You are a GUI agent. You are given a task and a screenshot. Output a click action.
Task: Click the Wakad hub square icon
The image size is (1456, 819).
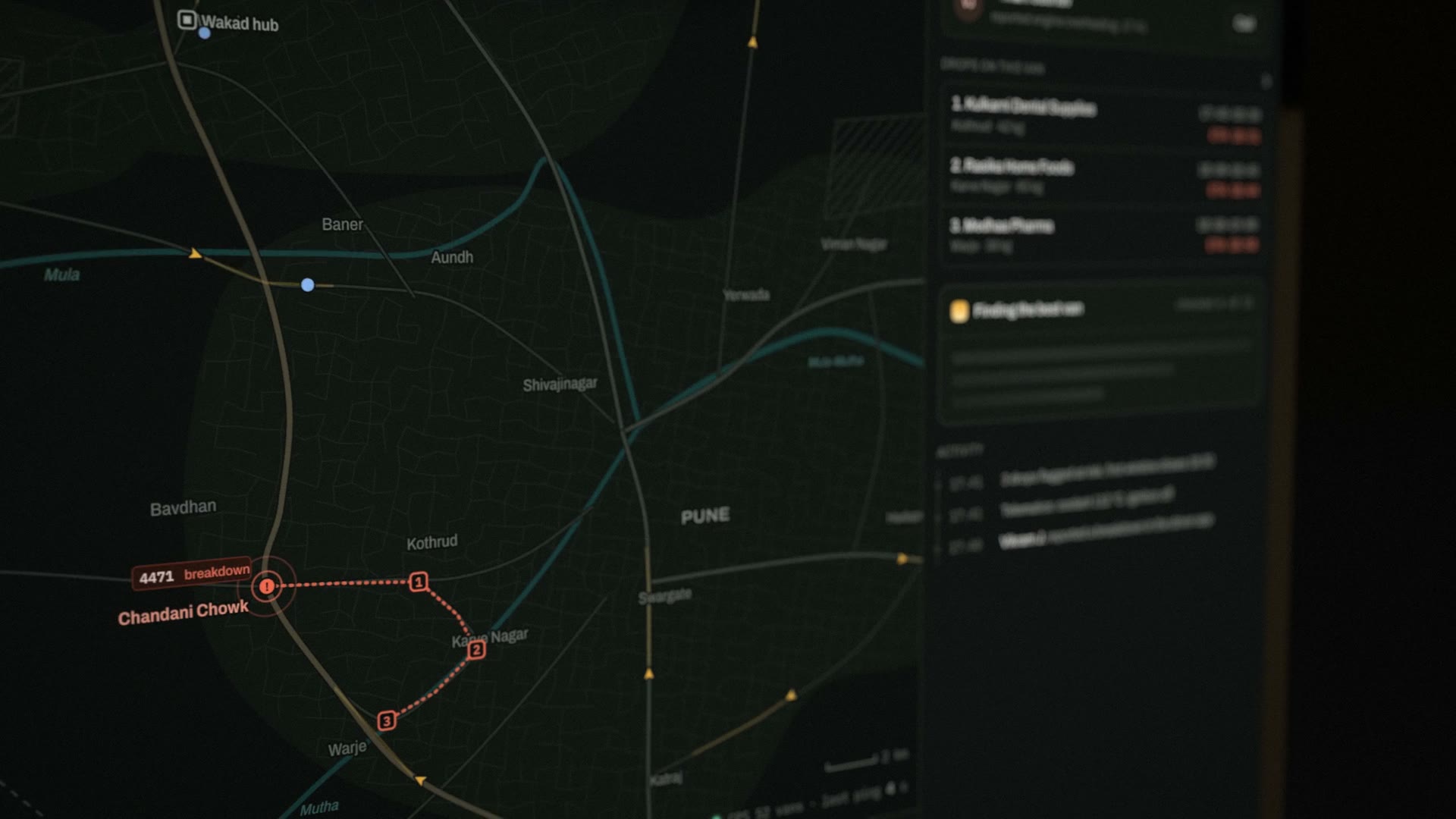[x=187, y=20]
